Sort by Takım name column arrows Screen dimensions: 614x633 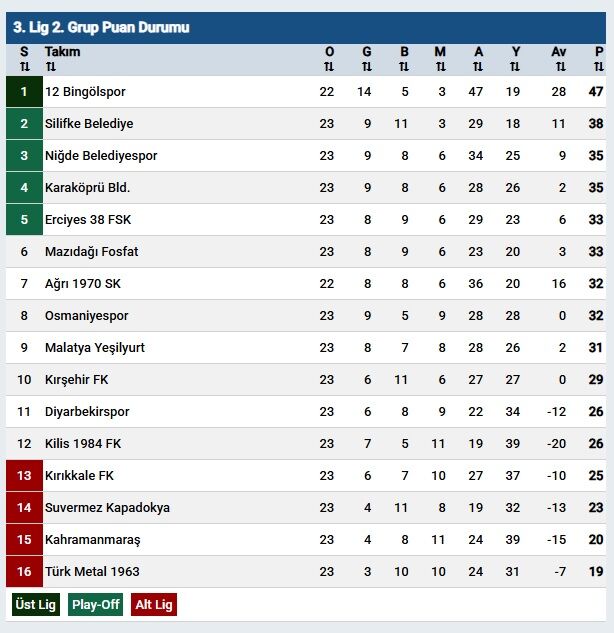(x=51, y=67)
